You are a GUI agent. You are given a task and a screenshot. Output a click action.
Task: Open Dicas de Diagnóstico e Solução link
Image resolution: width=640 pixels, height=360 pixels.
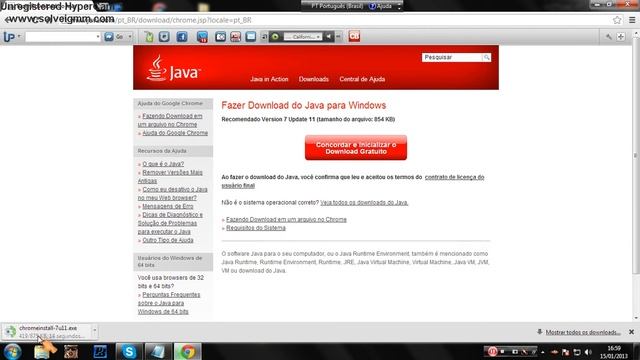(170, 223)
